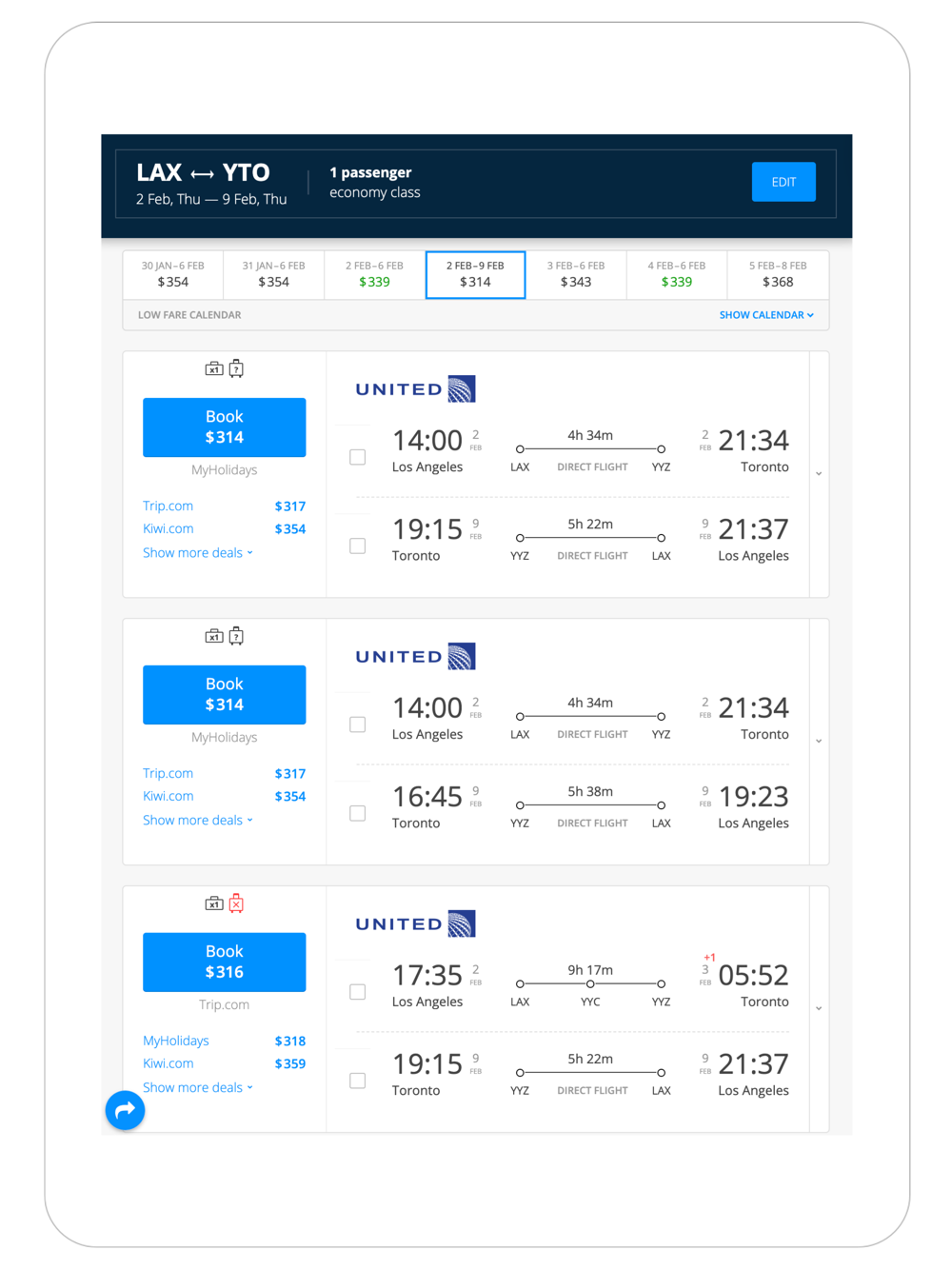
Task: Click carry-on bag icon on 16:45 return card
Action: (x=214, y=637)
